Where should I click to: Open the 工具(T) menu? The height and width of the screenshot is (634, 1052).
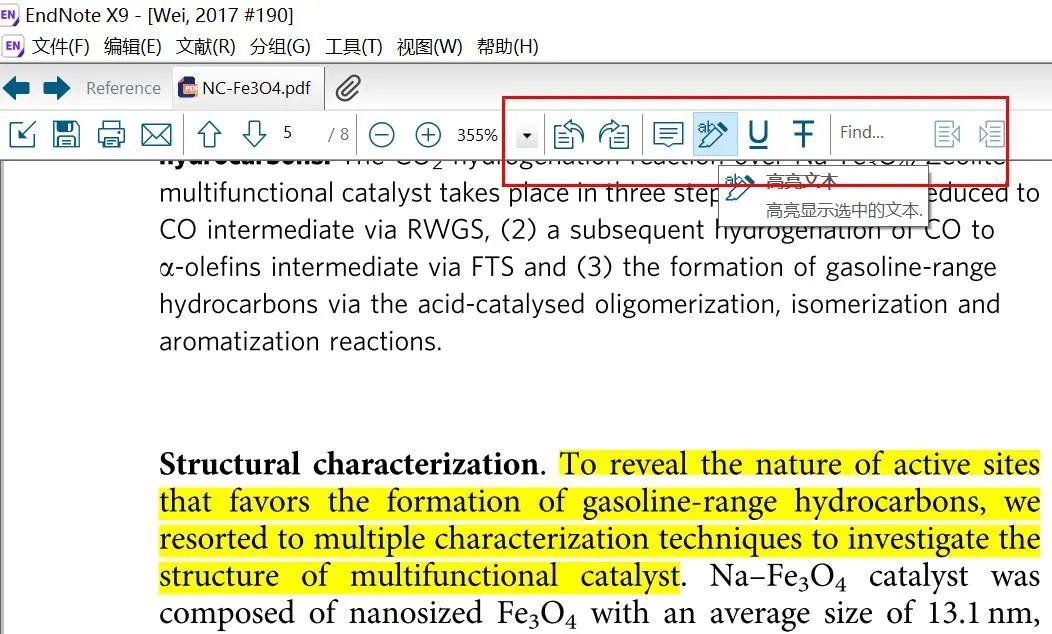pyautogui.click(x=354, y=46)
